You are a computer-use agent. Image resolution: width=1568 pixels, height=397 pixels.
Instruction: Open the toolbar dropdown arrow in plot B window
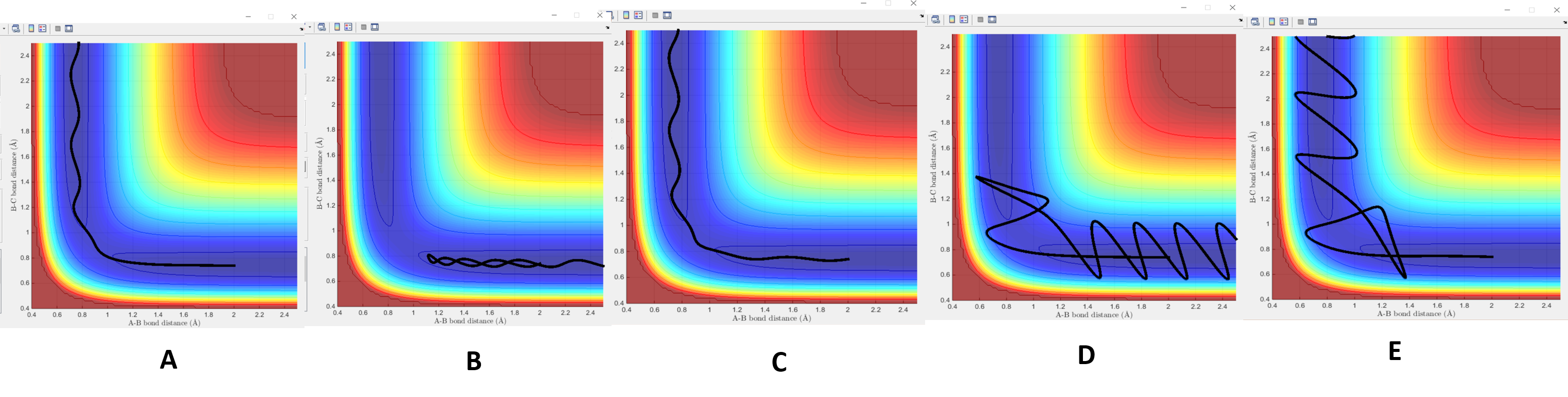[x=310, y=27]
